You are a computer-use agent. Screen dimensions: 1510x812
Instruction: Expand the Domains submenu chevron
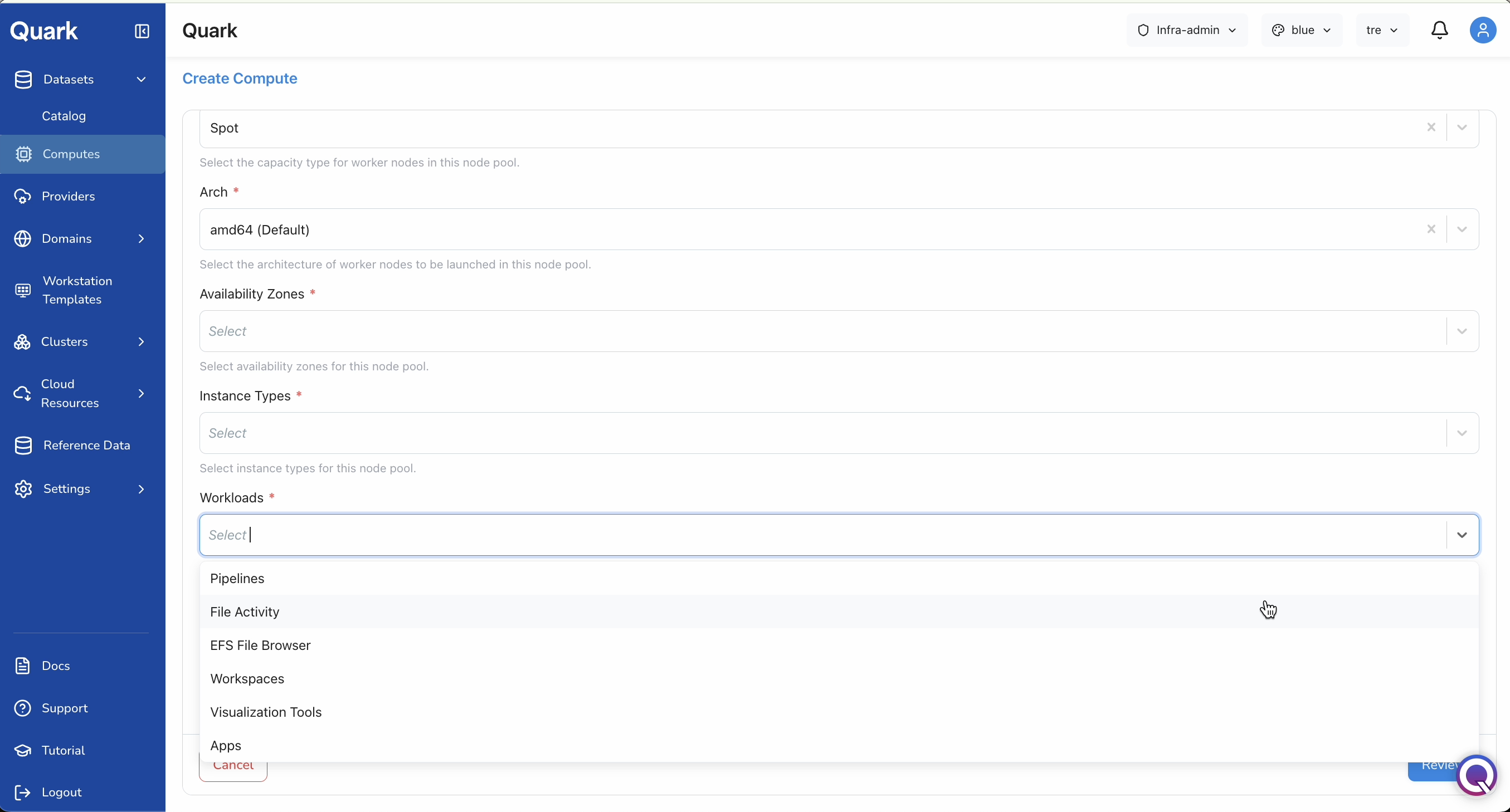142,239
